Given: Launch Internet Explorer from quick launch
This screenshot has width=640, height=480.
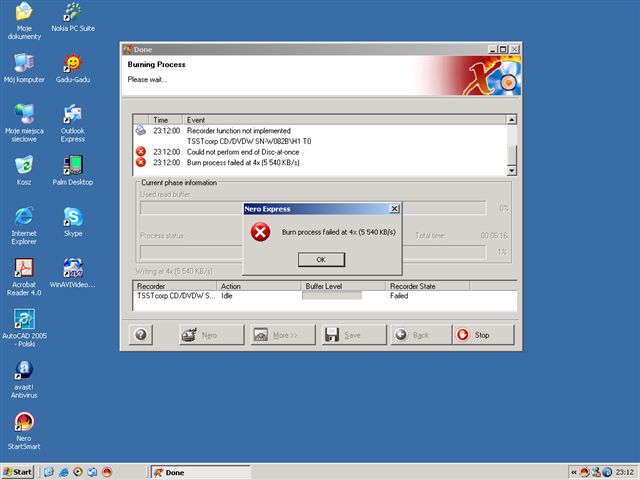Looking at the screenshot, I should coord(63,472).
